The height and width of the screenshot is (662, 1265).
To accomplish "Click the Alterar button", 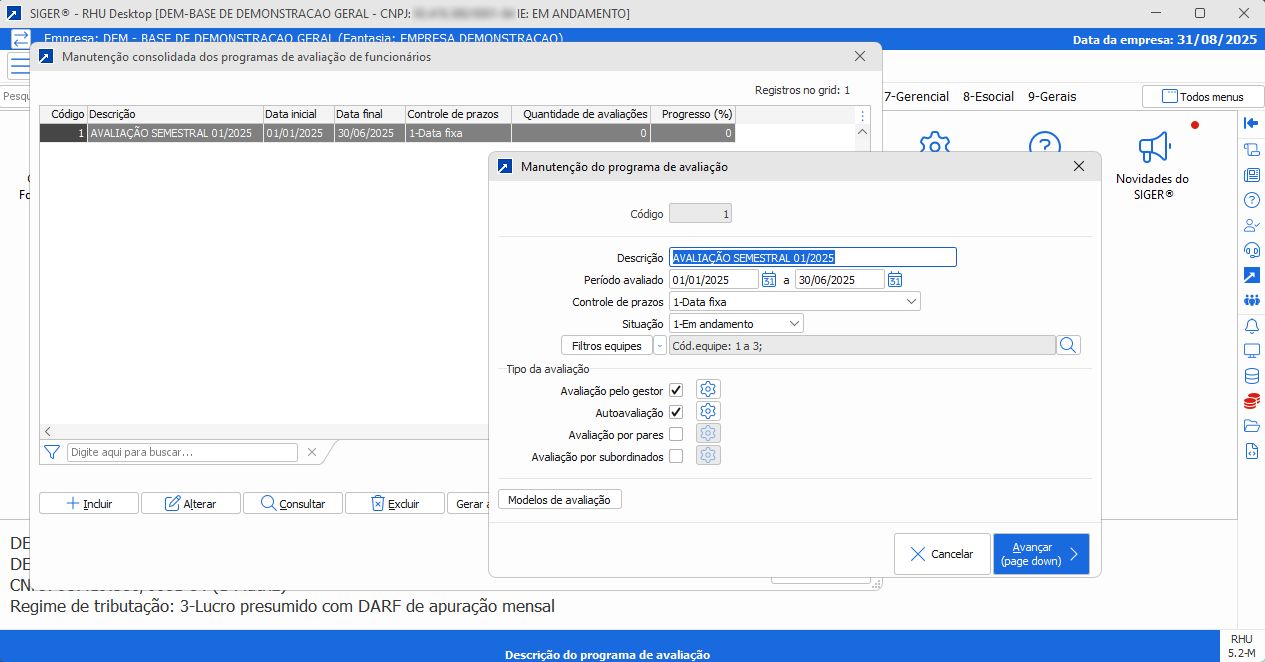I will (x=191, y=503).
